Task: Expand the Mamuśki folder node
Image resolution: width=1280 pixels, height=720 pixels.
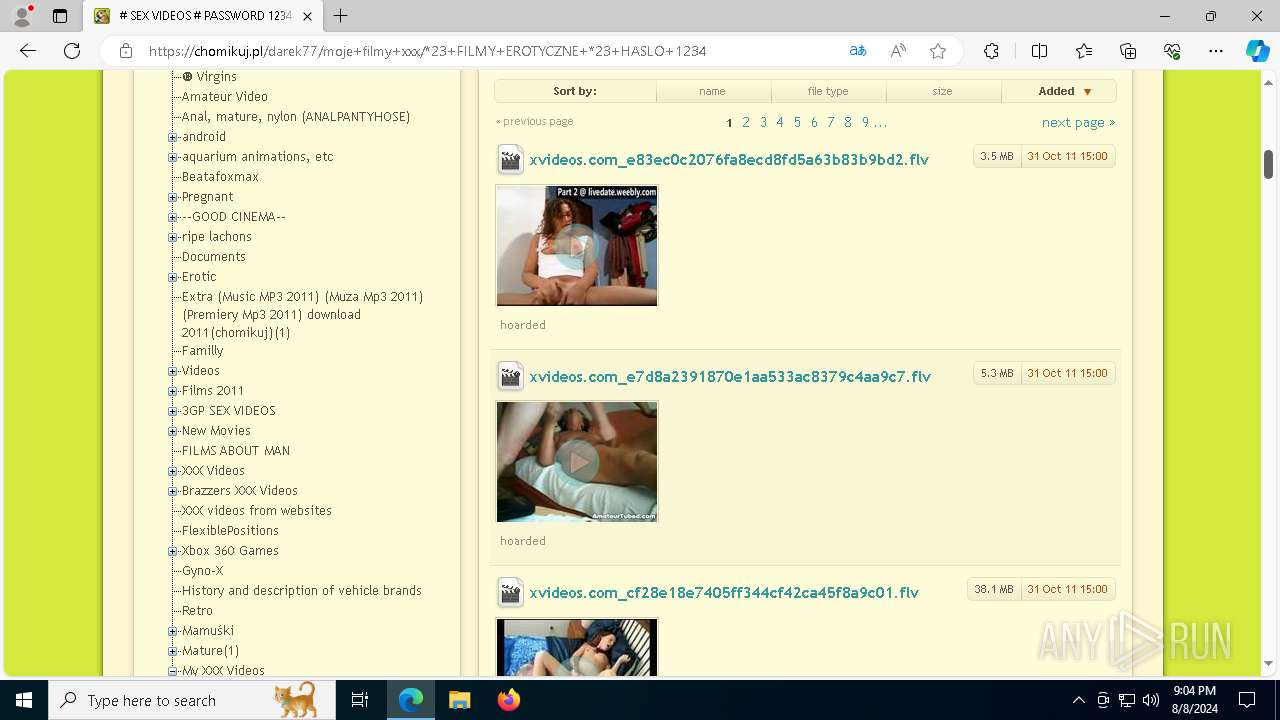Action: [x=172, y=631]
